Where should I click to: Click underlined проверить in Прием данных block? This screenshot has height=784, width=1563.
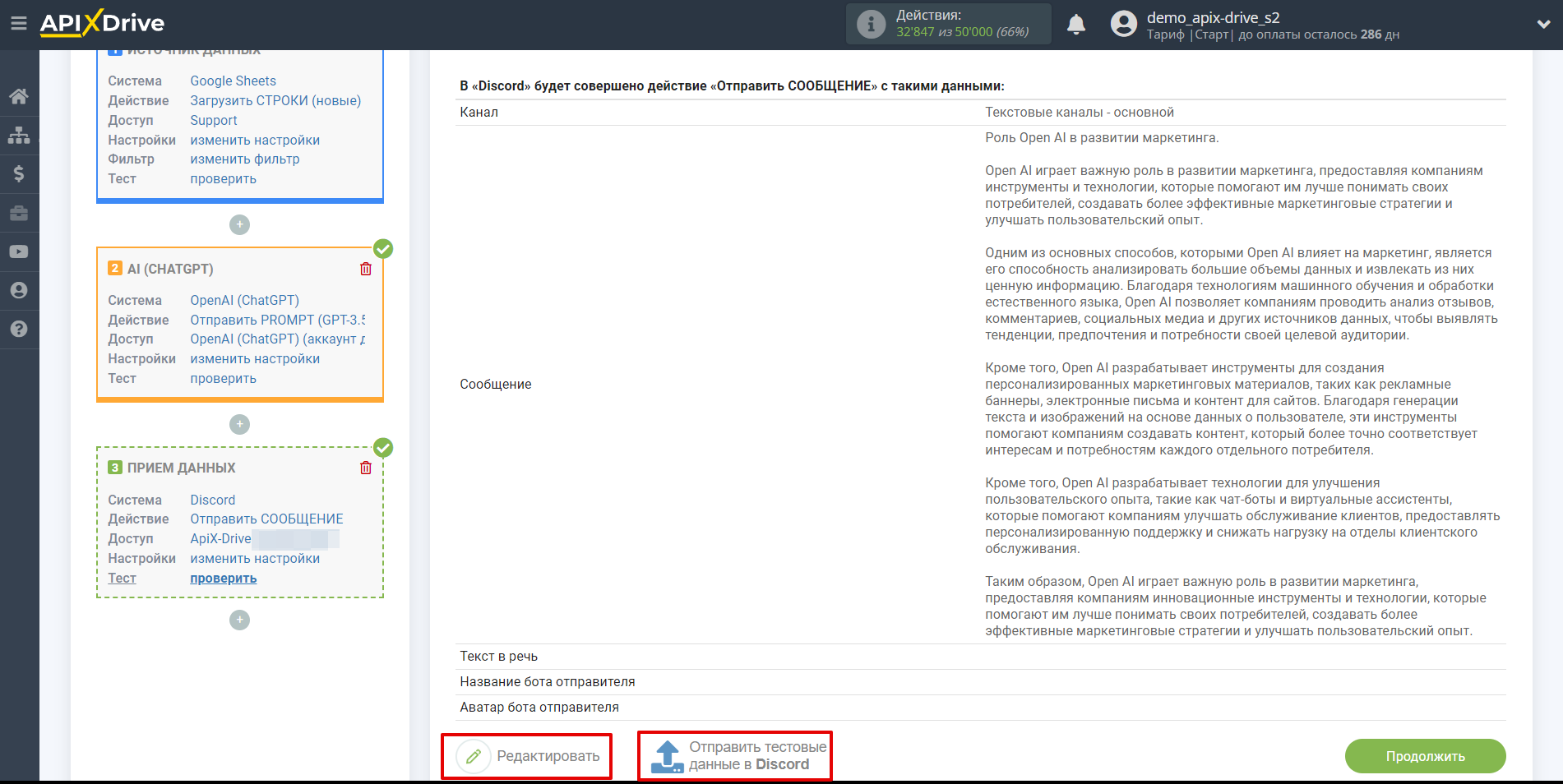click(x=223, y=578)
